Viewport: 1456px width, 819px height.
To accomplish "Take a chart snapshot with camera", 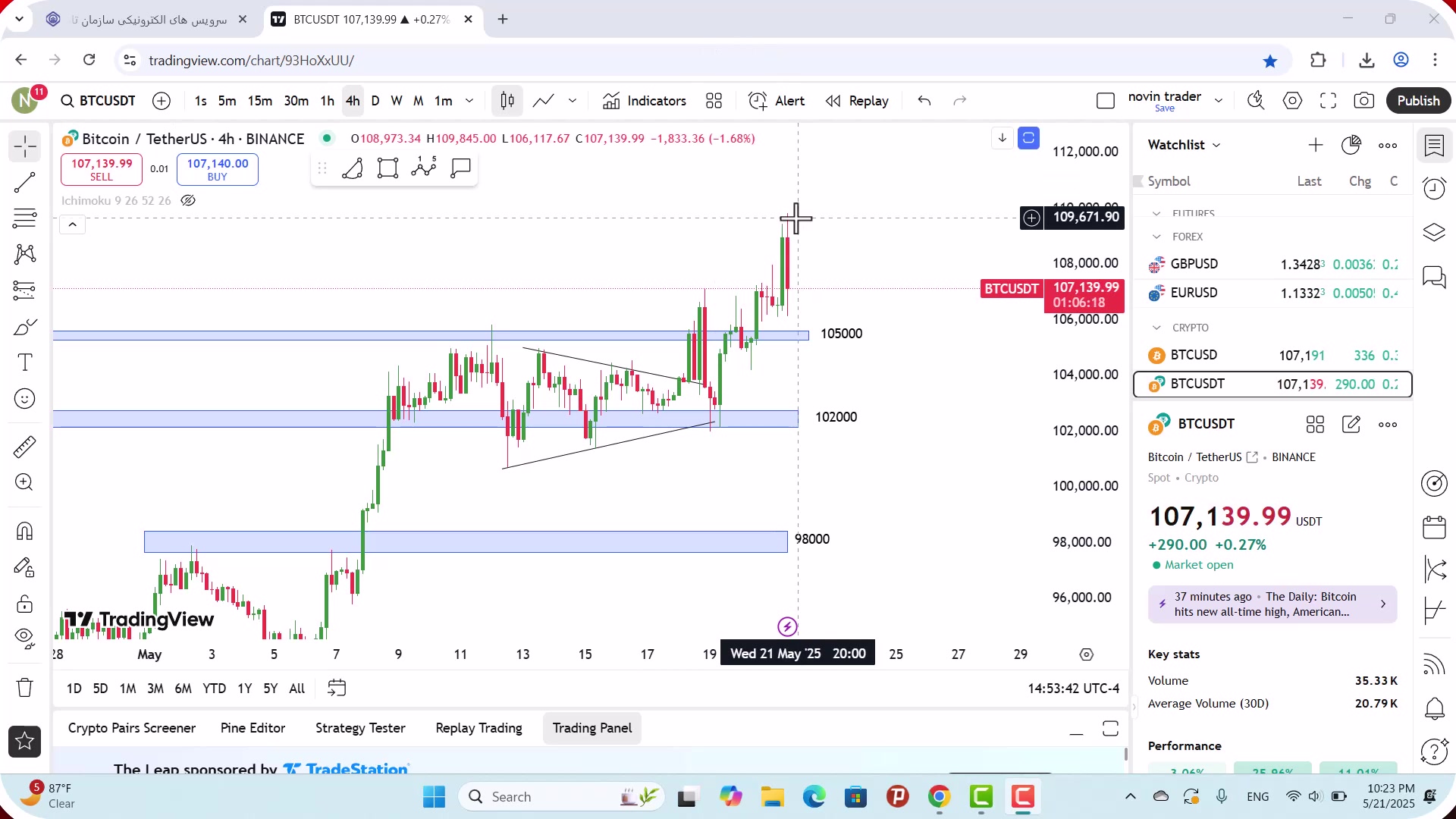I will coord(1364,101).
